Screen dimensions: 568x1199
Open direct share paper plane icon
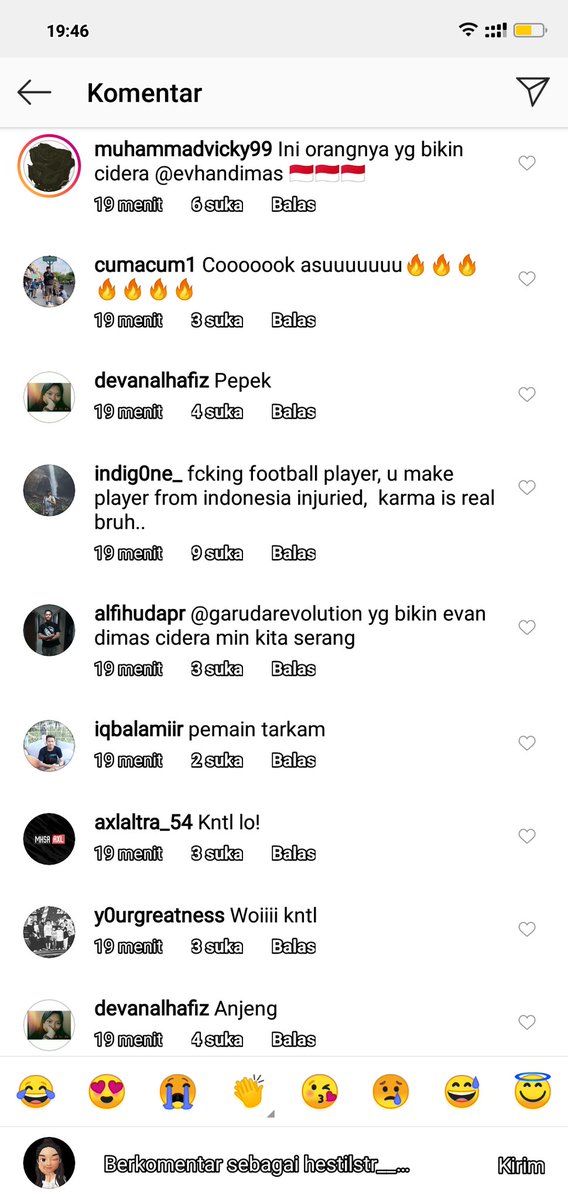tap(533, 92)
